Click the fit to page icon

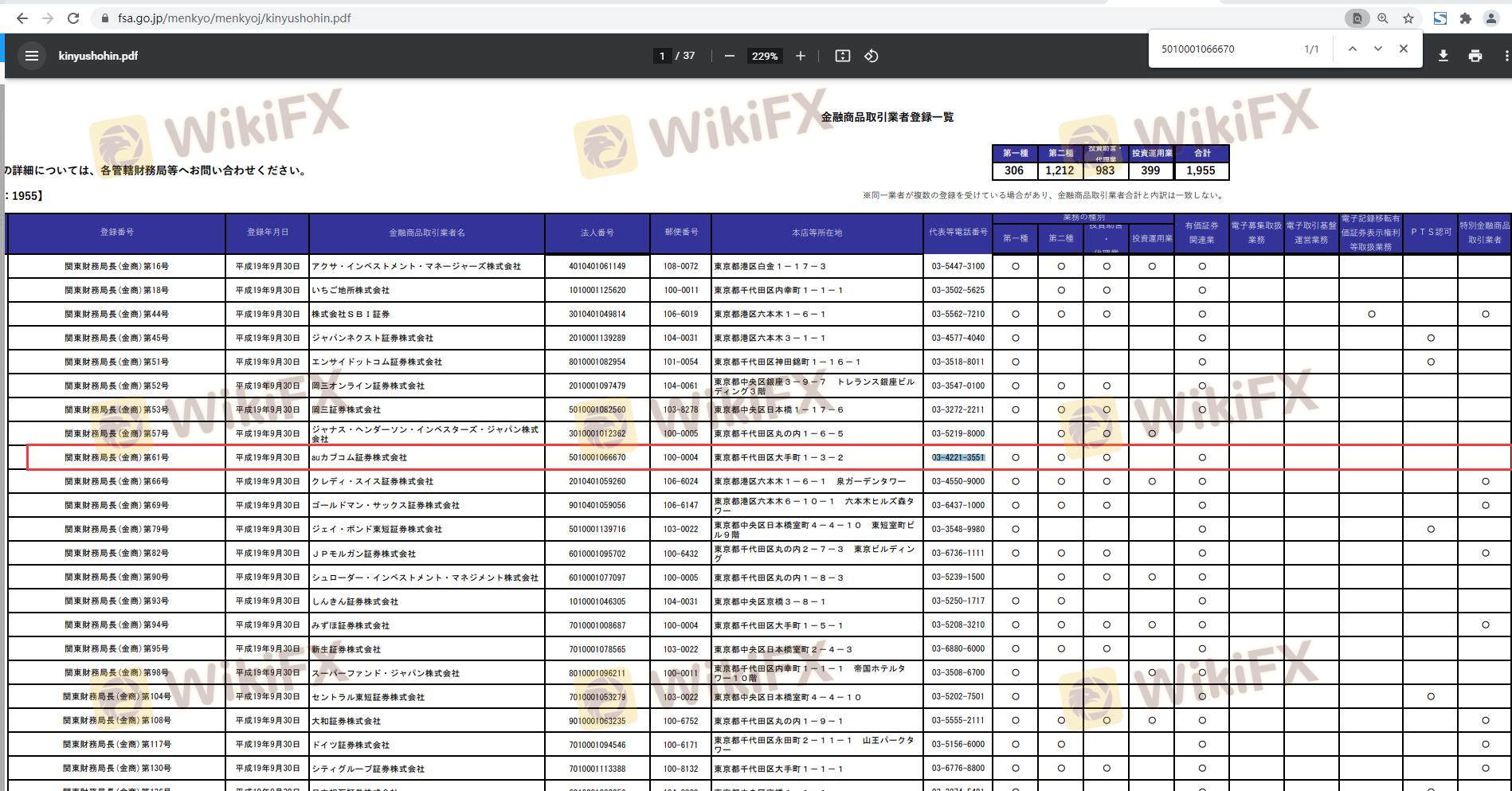coord(842,56)
